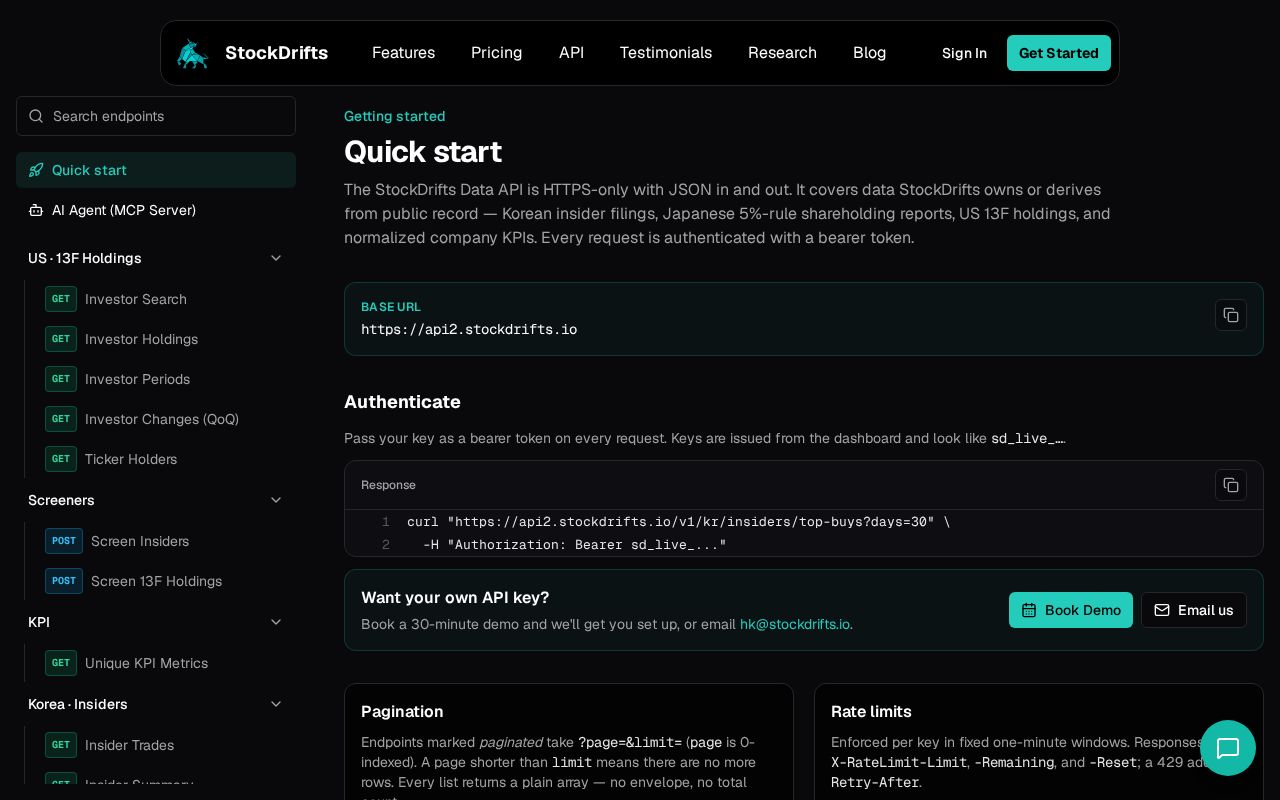Open the Testimonials nav item
The image size is (1280, 800).
(x=665, y=53)
